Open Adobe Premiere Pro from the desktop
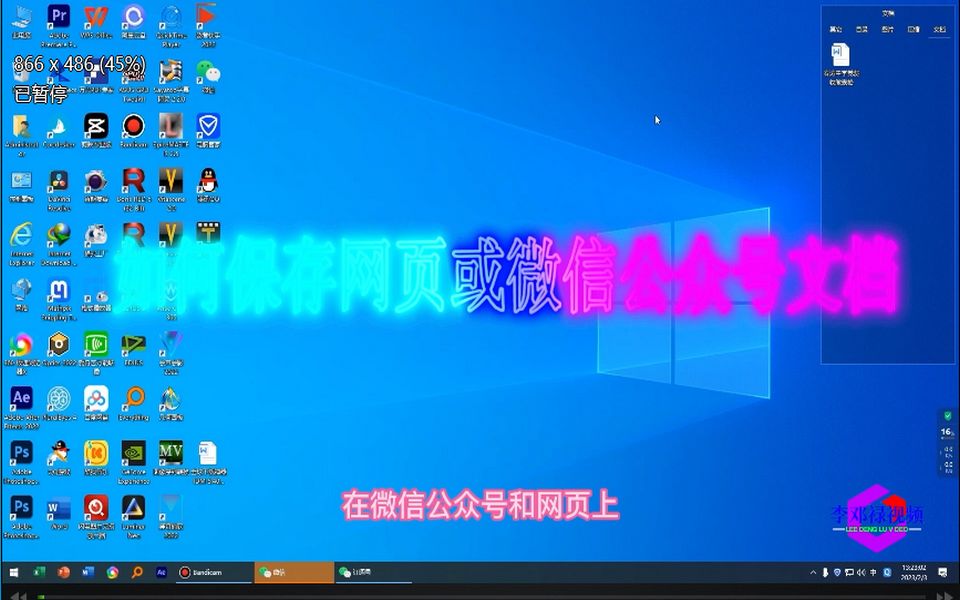This screenshot has width=960, height=600. click(58, 17)
